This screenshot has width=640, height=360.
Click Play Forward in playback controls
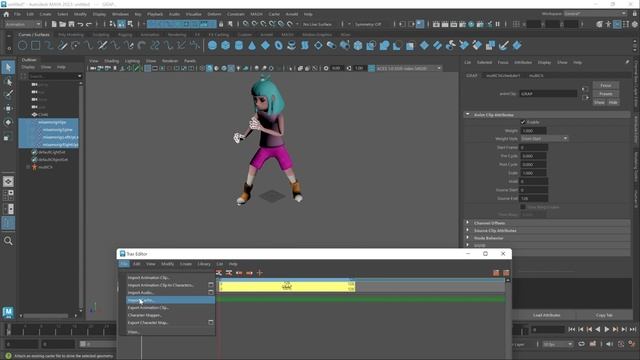click(x=607, y=329)
